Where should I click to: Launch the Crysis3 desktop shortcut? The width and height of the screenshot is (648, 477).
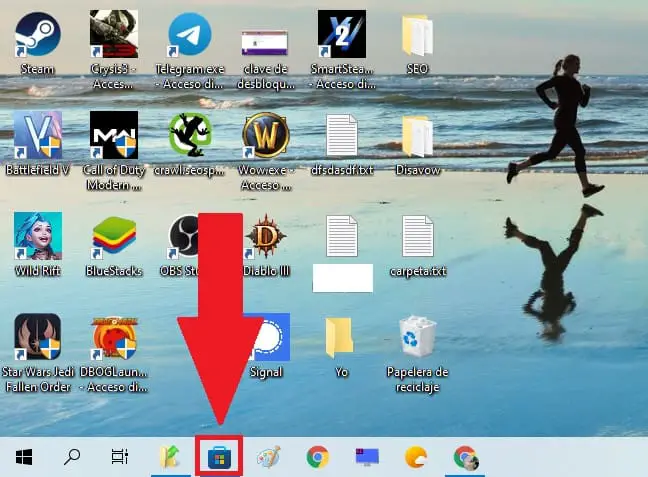[x=114, y=34]
